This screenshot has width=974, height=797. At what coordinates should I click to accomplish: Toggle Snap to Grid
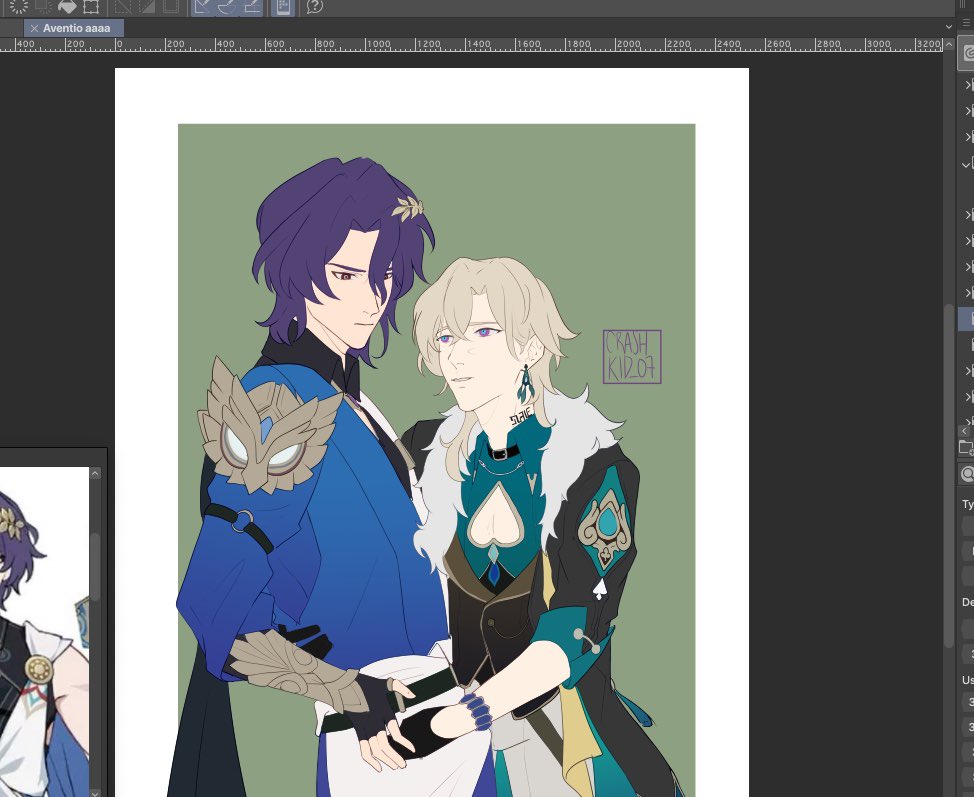(x=252, y=7)
